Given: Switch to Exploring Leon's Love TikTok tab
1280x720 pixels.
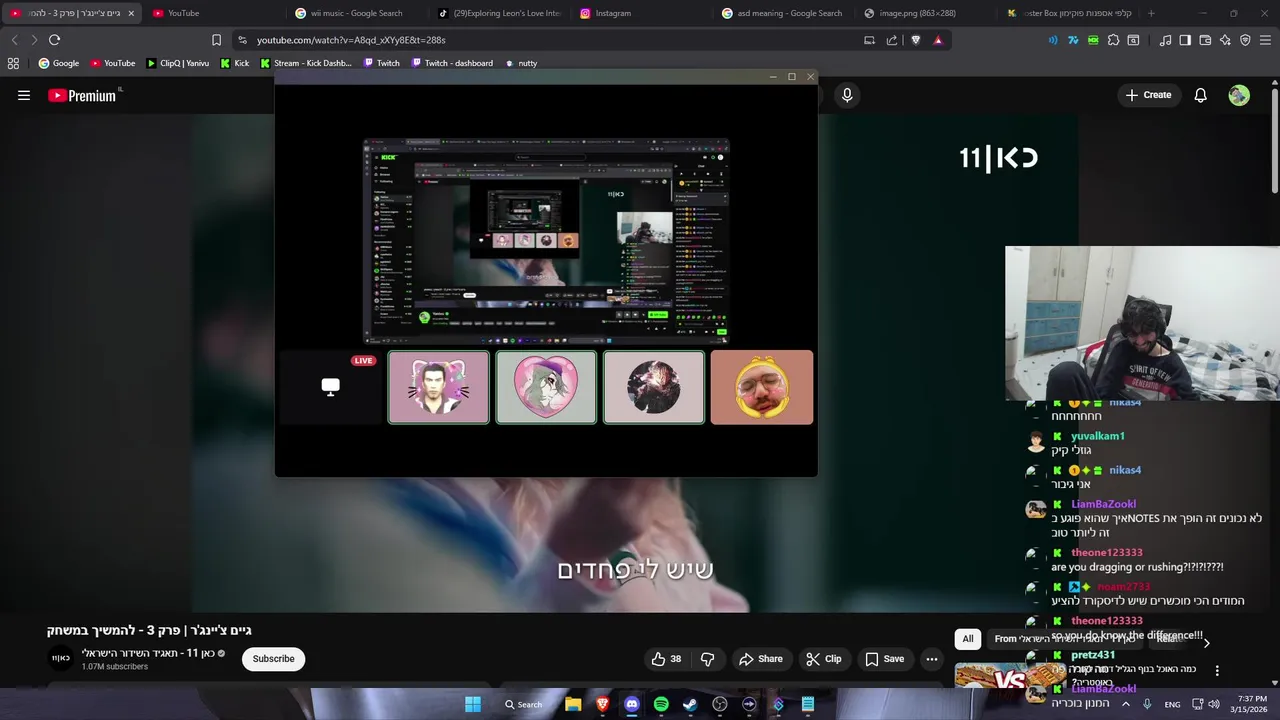Looking at the screenshot, I should coord(497,13).
